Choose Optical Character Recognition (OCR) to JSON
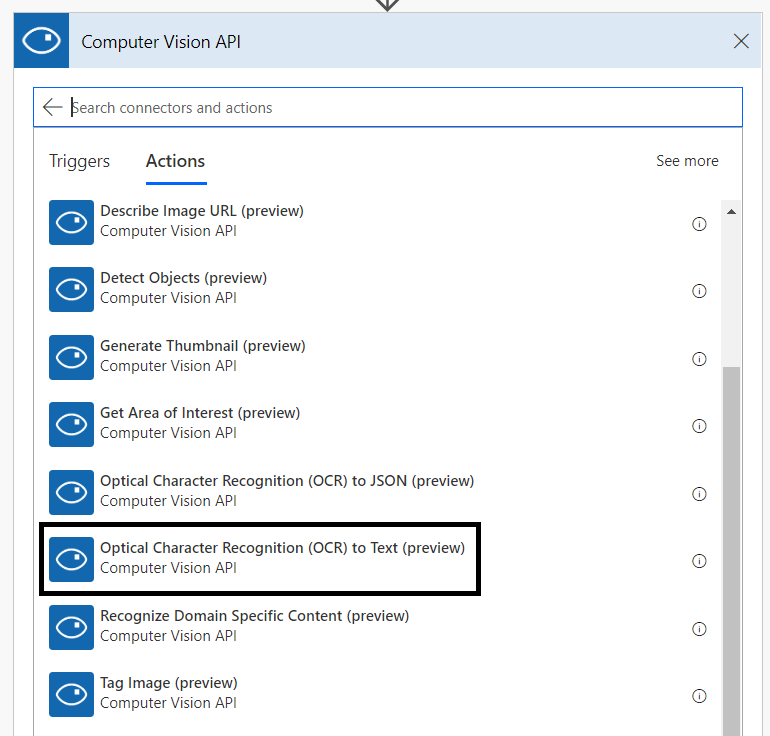 pyautogui.click(x=287, y=491)
